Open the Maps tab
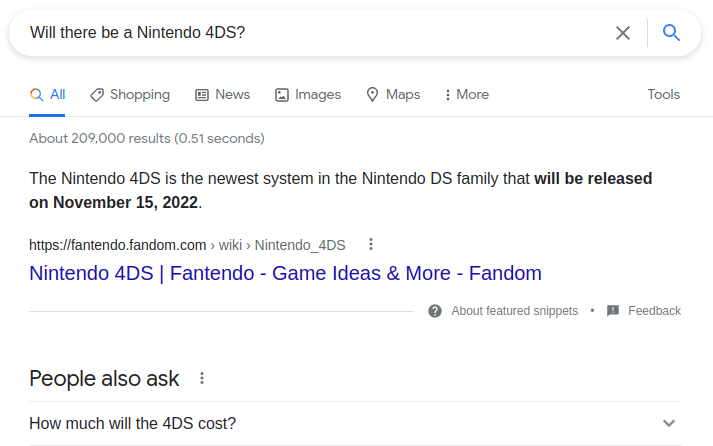The width and height of the screenshot is (713, 446). (x=393, y=95)
